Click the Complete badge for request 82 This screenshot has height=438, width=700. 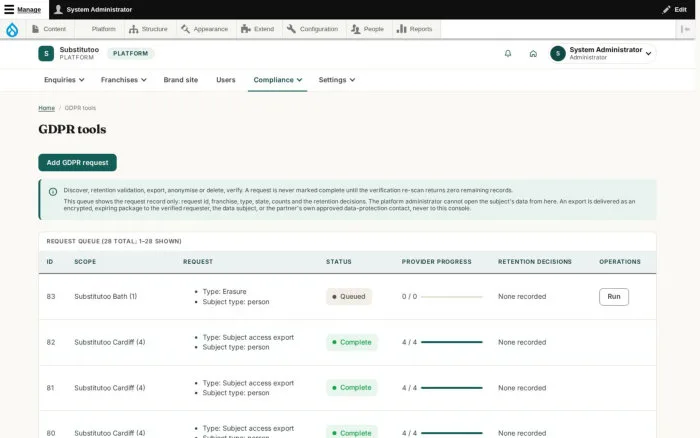tap(352, 342)
